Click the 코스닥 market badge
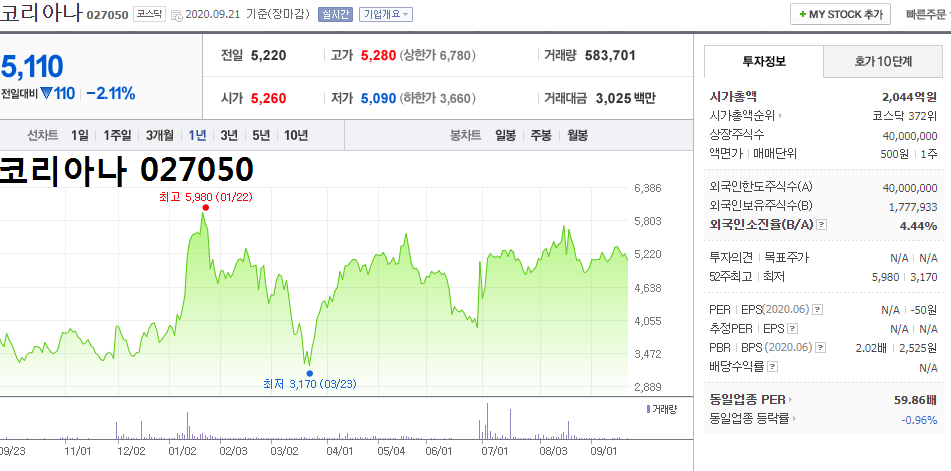951x471 pixels. [x=149, y=15]
